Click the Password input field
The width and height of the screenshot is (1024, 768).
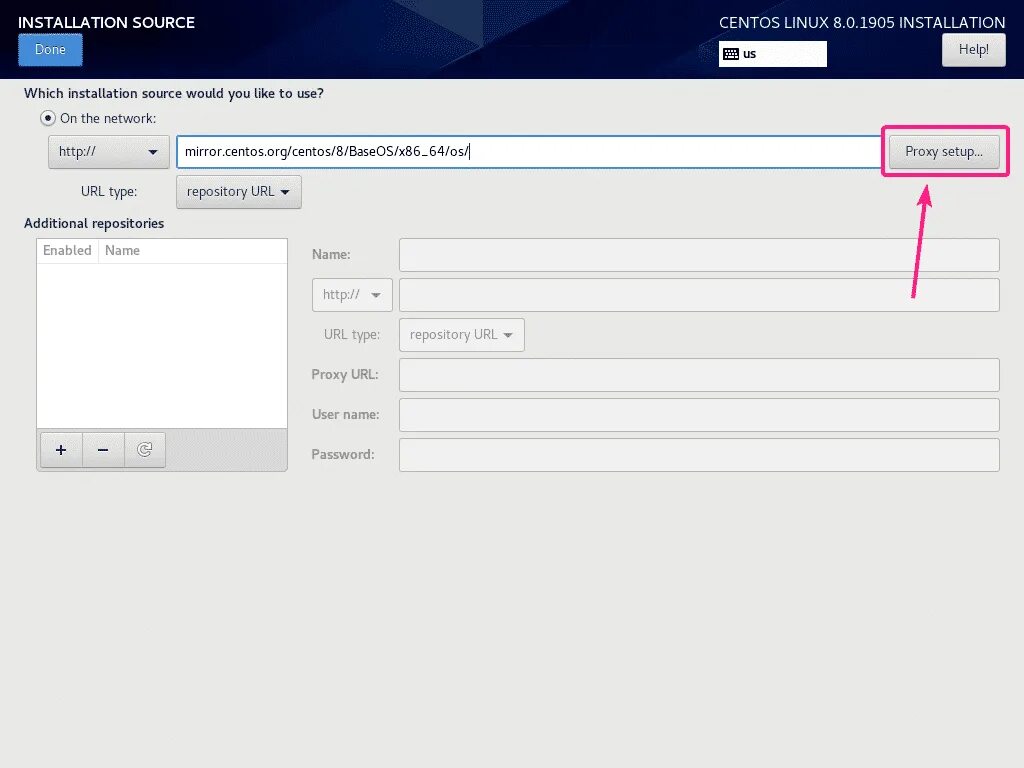[x=699, y=455]
